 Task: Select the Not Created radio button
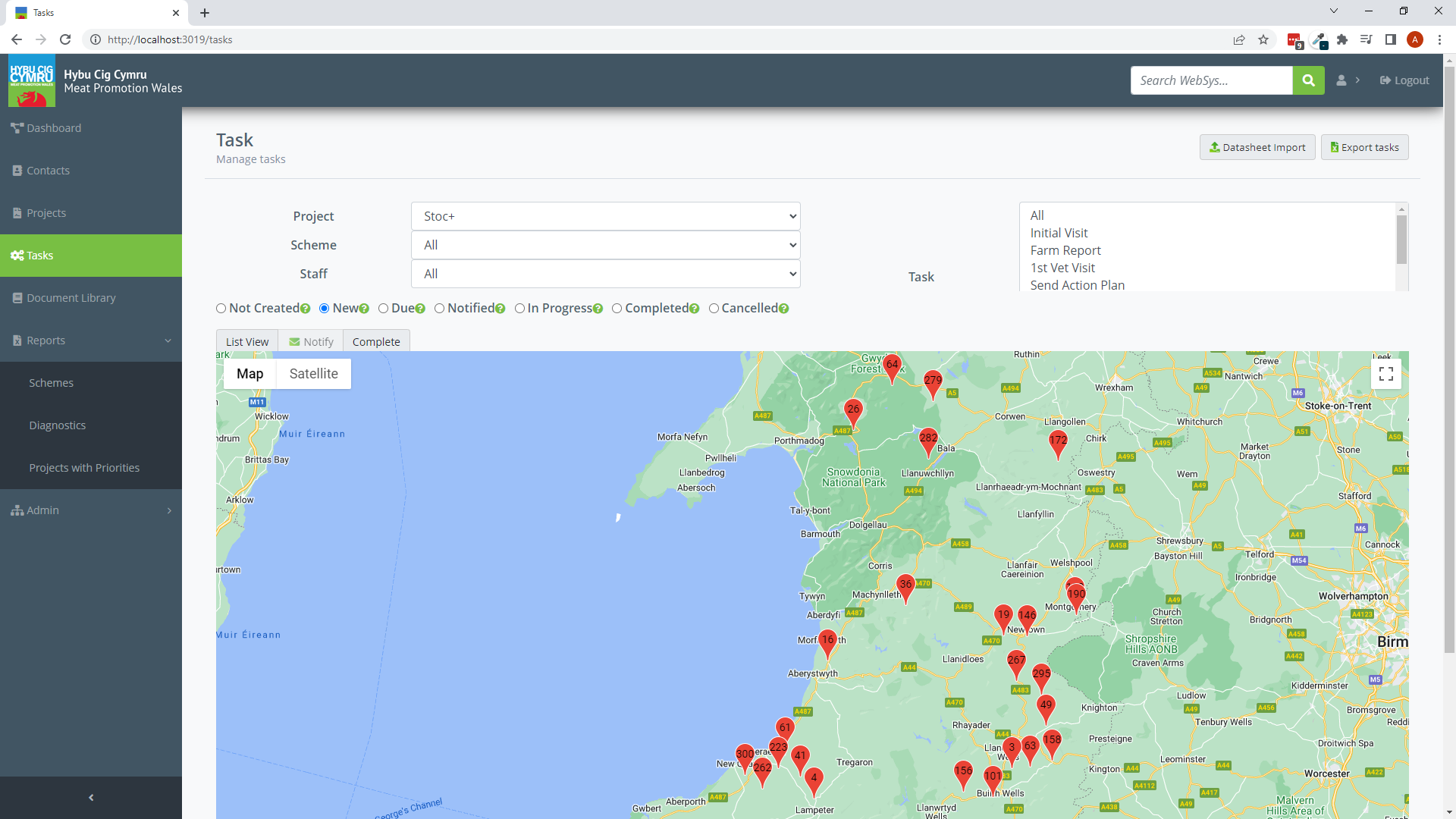[221, 309]
